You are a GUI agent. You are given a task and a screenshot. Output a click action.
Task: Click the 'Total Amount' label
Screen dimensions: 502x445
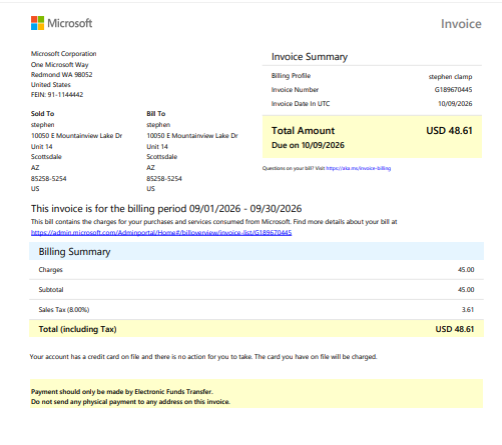(x=303, y=131)
